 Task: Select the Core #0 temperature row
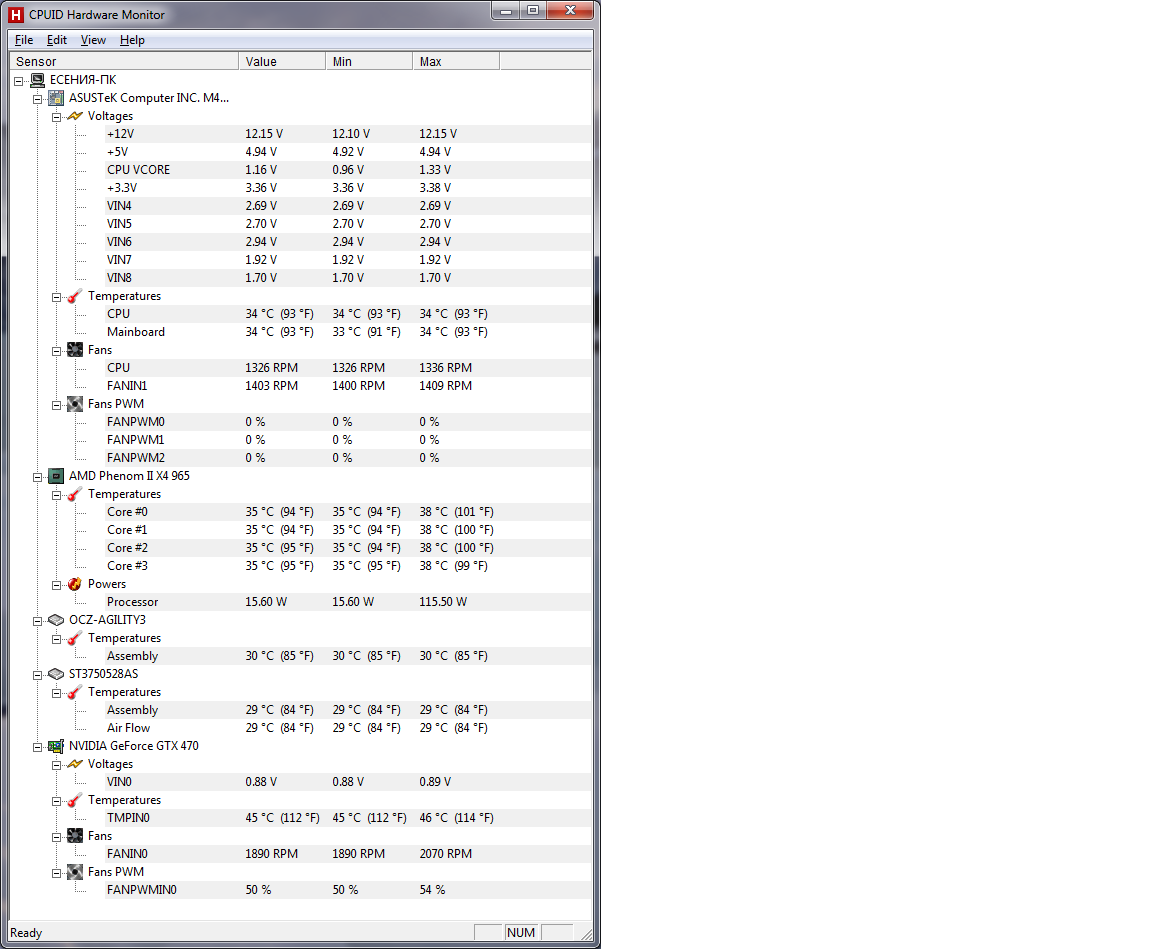[x=348, y=512]
